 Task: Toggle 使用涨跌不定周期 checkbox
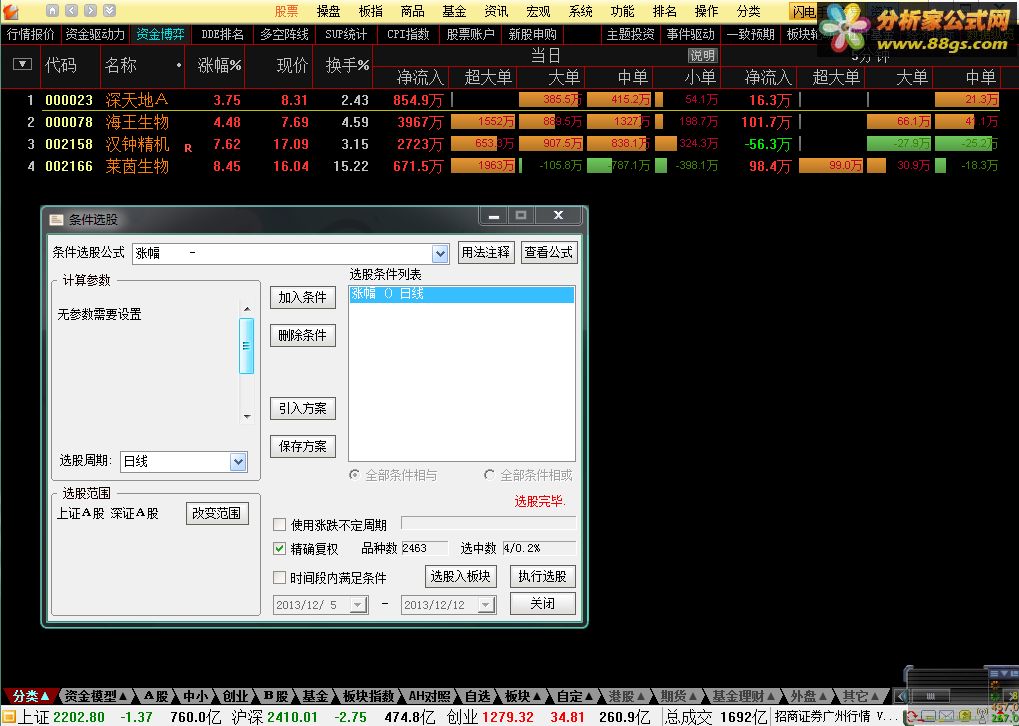(279, 525)
